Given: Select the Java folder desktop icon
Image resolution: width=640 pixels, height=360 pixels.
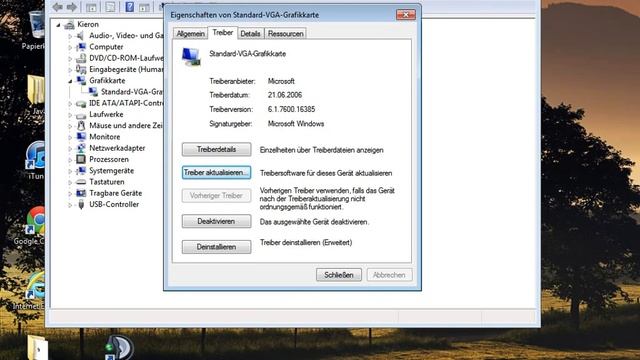Looking at the screenshot, I should (36, 90).
